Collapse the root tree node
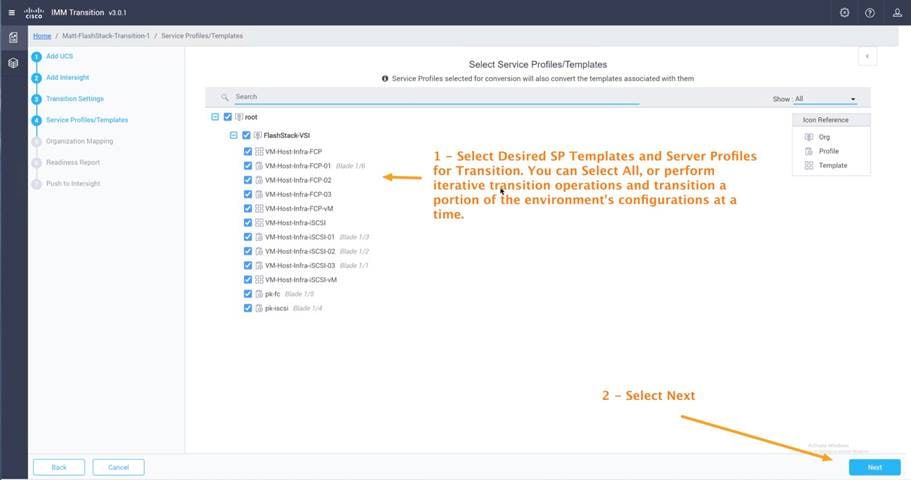 pyautogui.click(x=215, y=117)
